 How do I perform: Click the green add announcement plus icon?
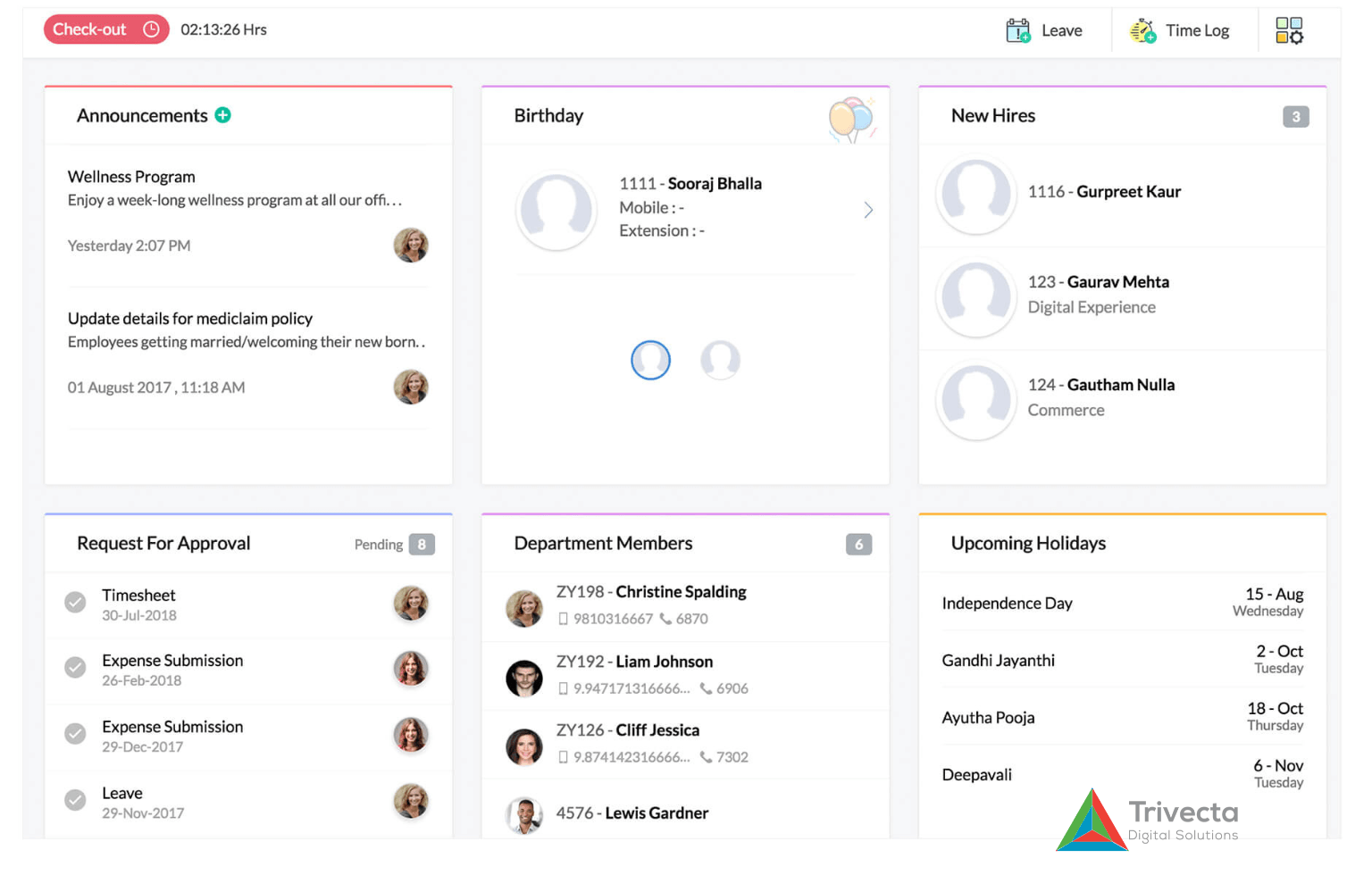point(223,115)
